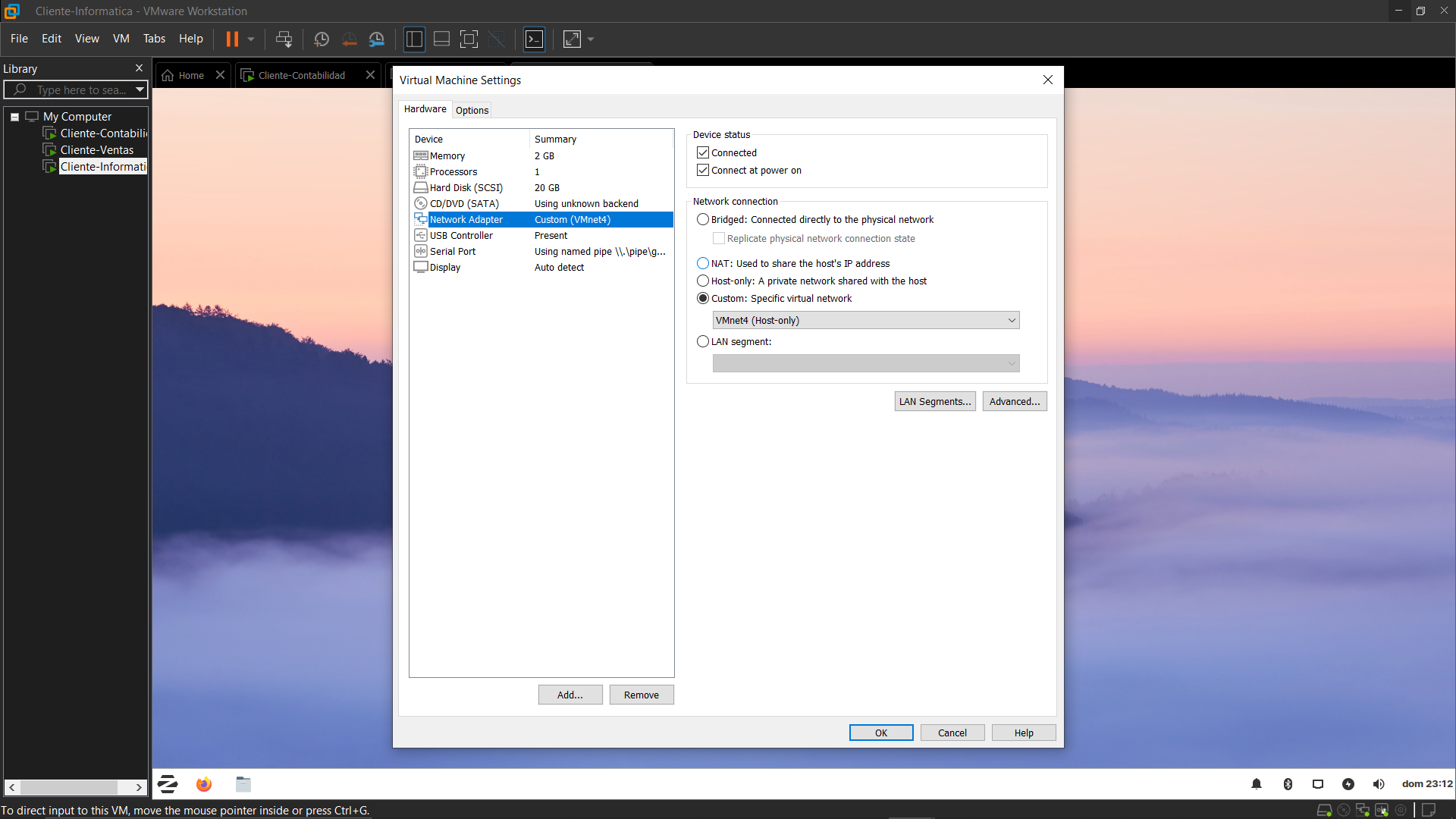Toggle the library sidebar view icon

[x=414, y=39]
